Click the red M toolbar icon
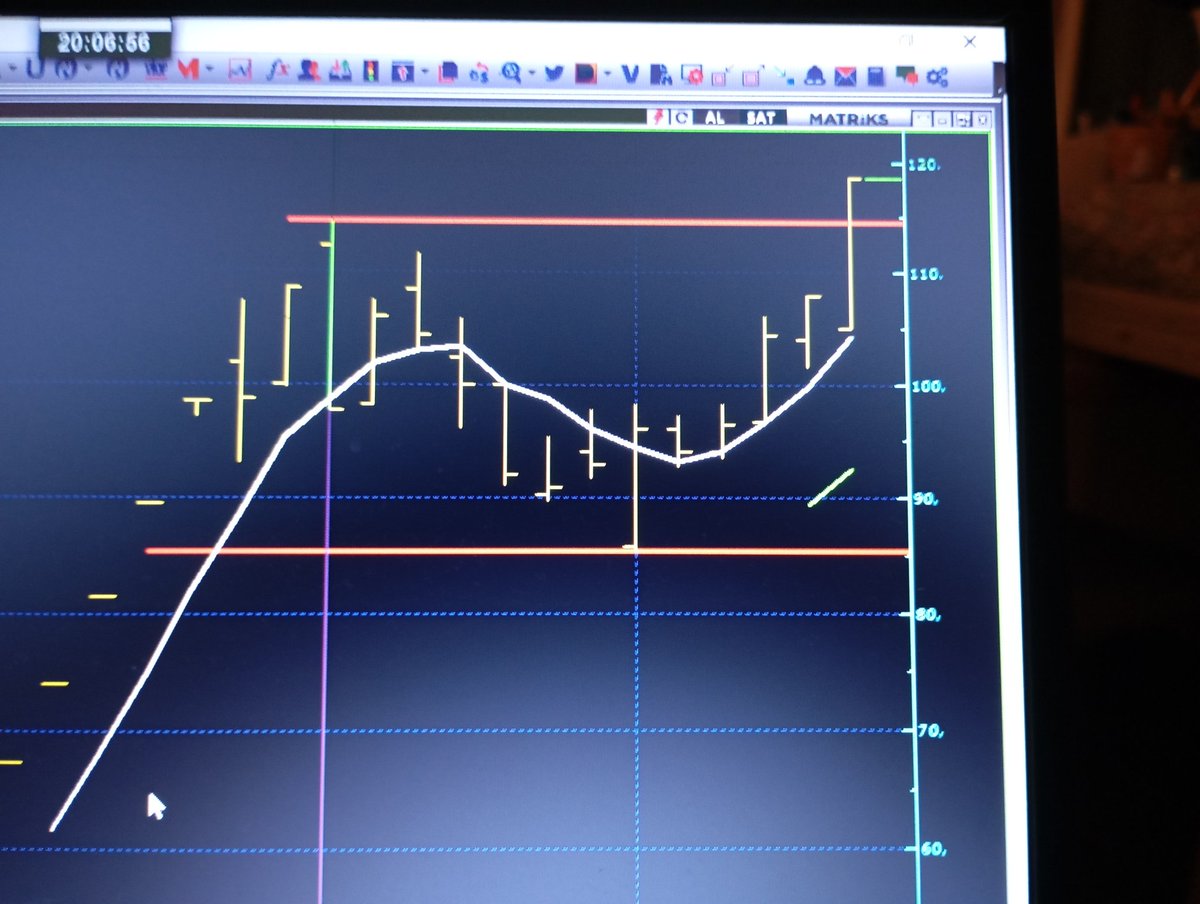The height and width of the screenshot is (904, 1200). (188, 70)
